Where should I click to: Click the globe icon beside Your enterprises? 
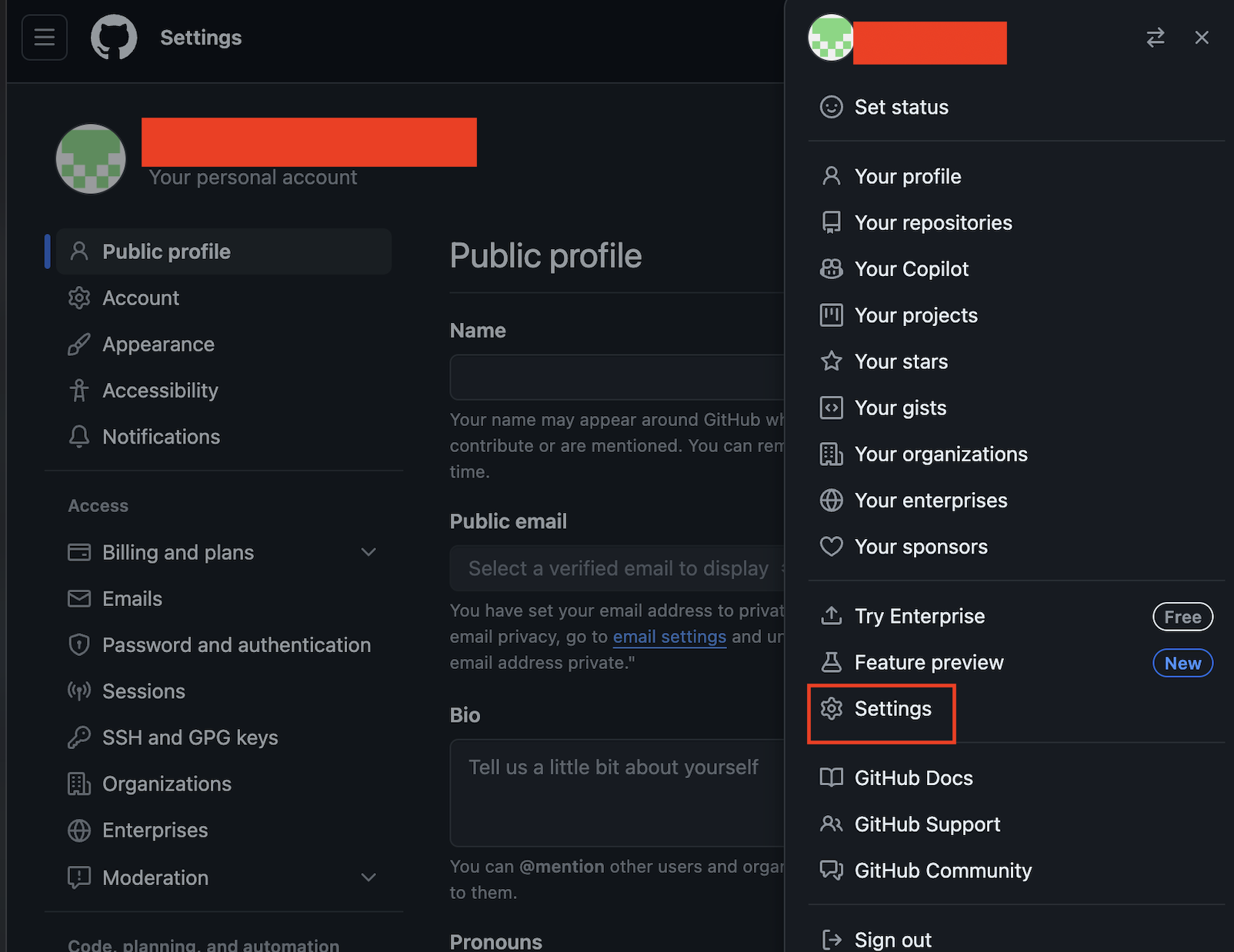point(831,501)
